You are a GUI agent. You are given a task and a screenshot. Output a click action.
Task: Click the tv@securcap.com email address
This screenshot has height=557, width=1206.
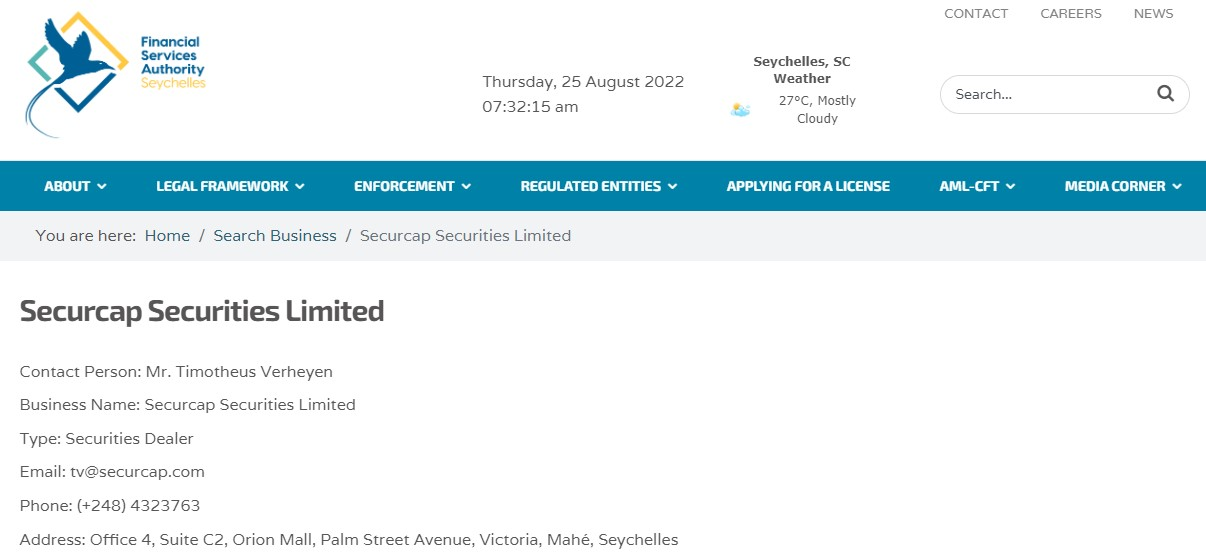pos(137,472)
